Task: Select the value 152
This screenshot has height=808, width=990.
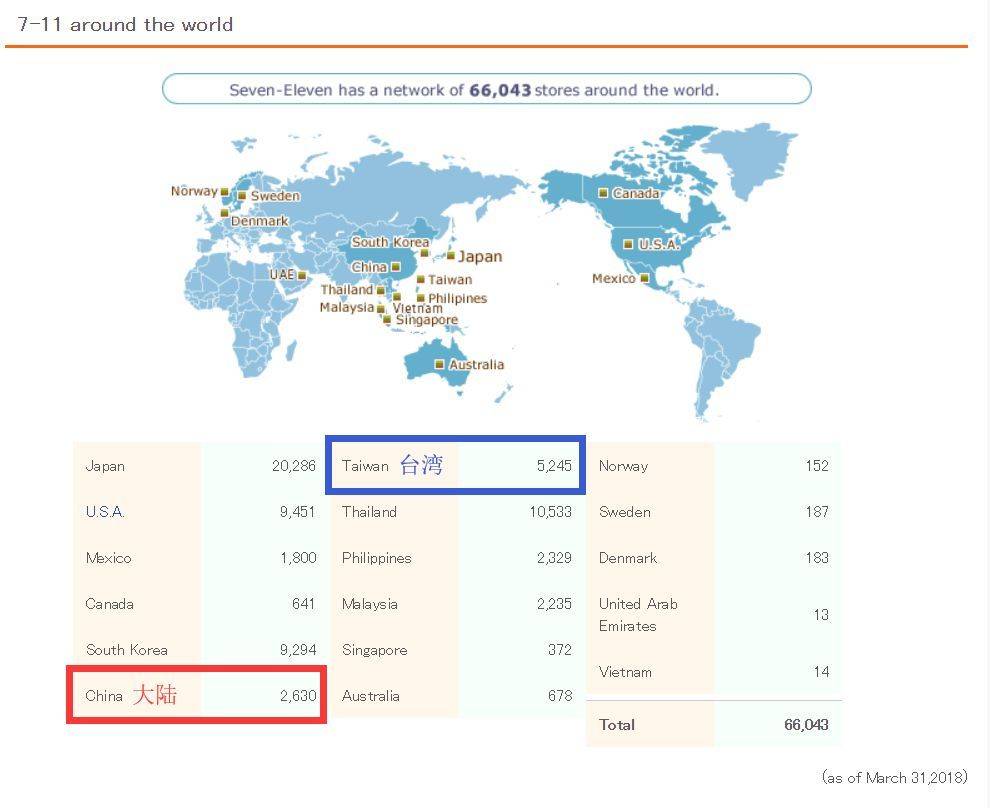Action: pyautogui.click(x=817, y=466)
